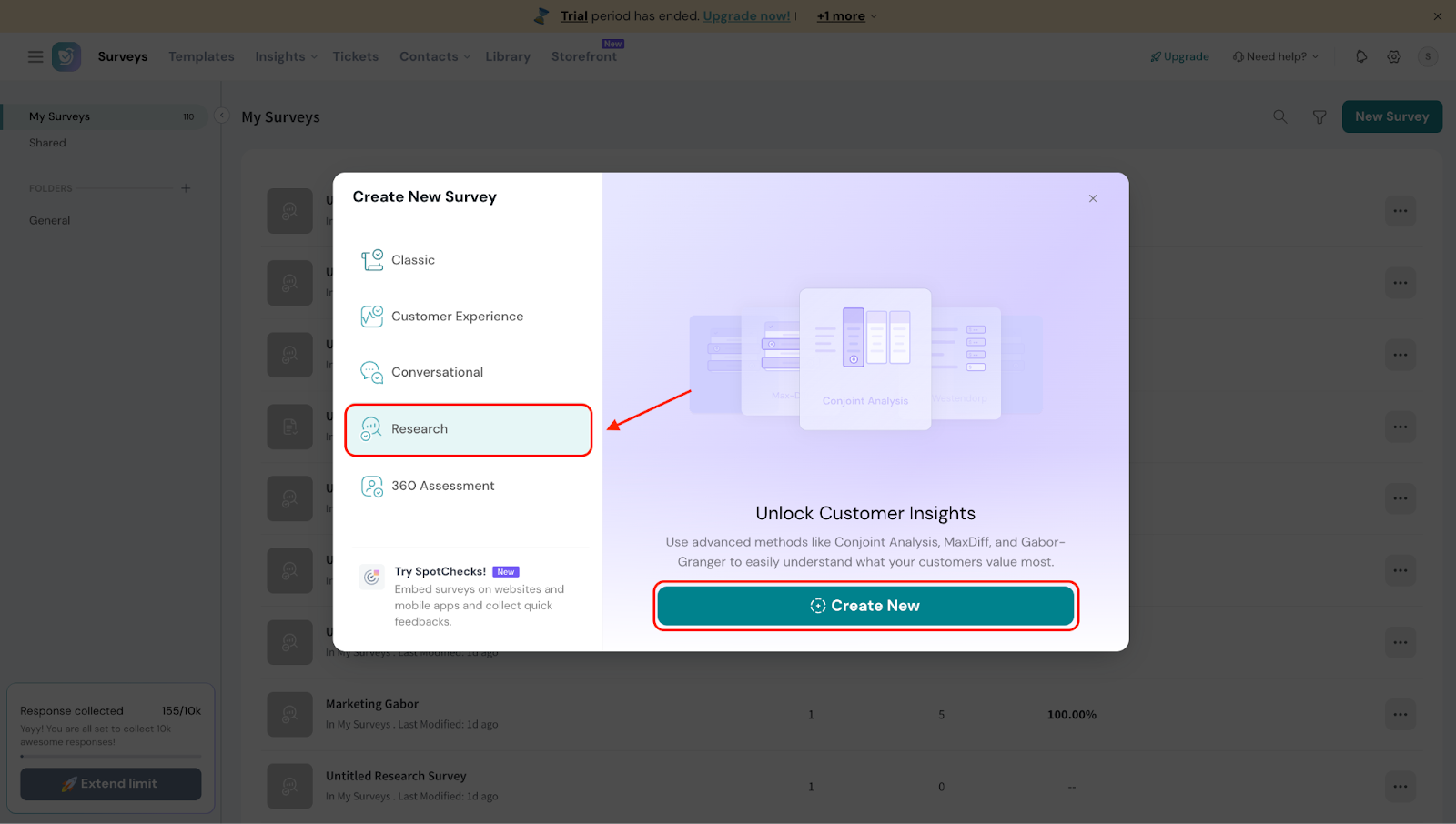Viewport: 1456px width, 824px height.
Task: Click the Upgrade now link
Action: coord(746,16)
